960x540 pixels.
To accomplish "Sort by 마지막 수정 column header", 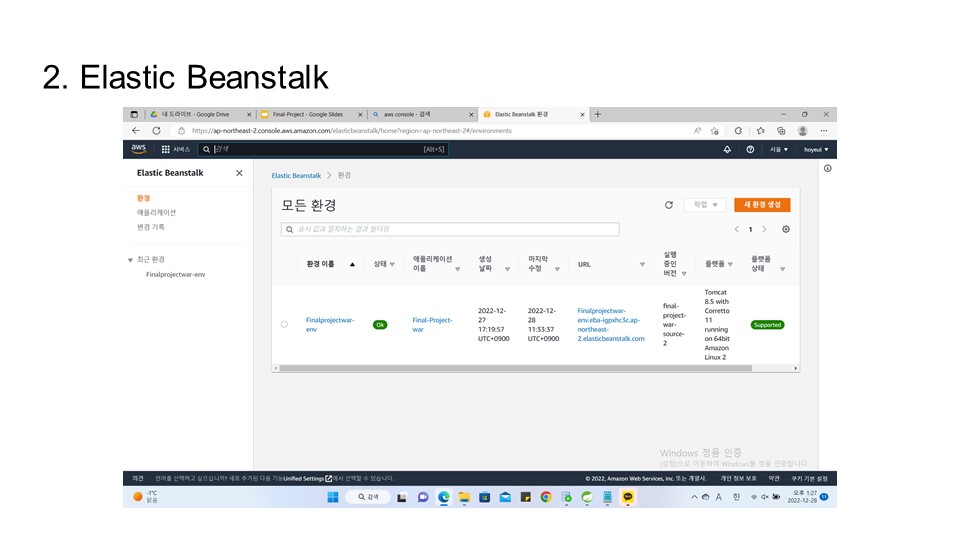I will pyautogui.click(x=544, y=264).
